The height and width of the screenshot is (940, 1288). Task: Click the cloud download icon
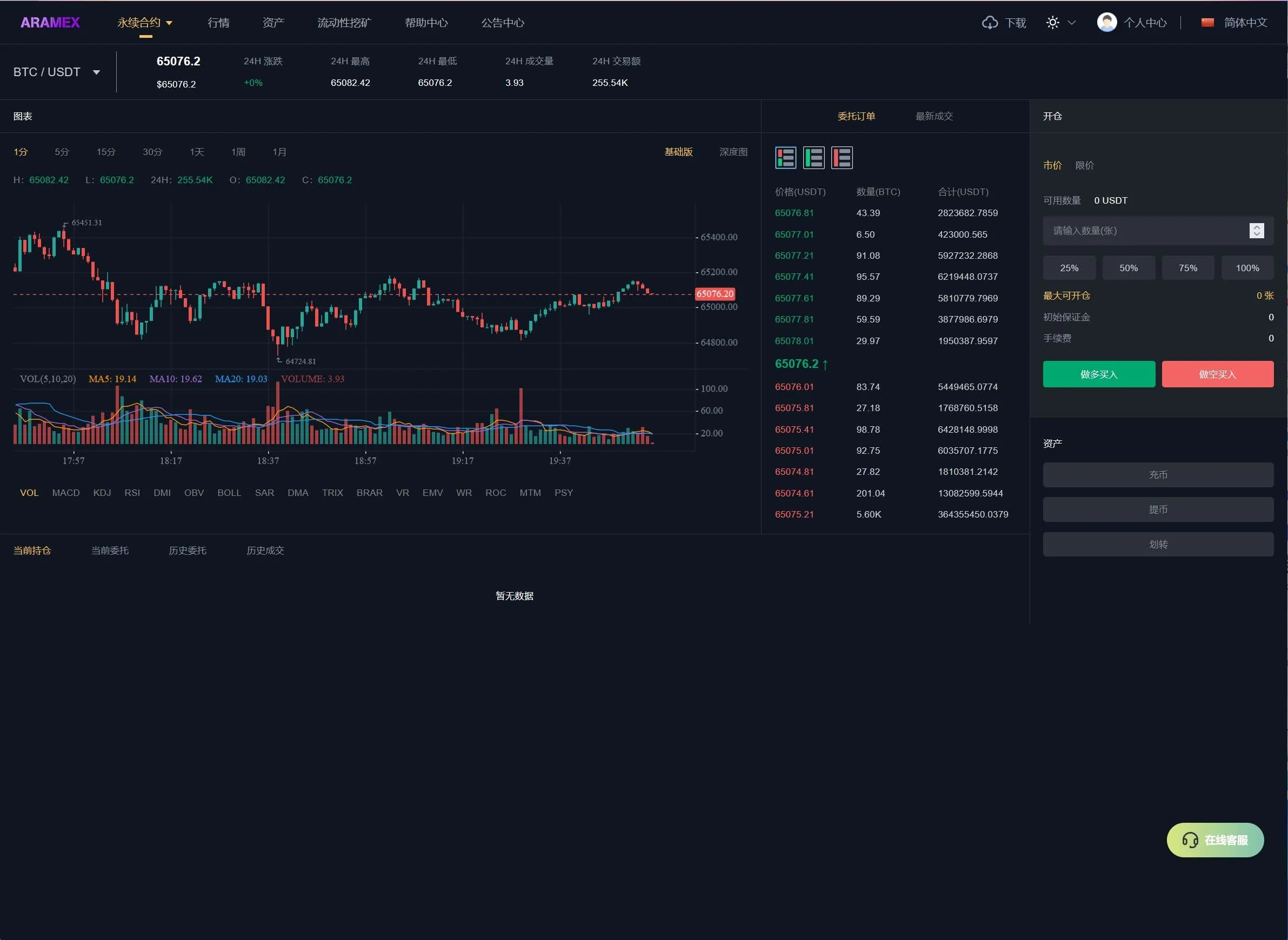pyautogui.click(x=990, y=23)
